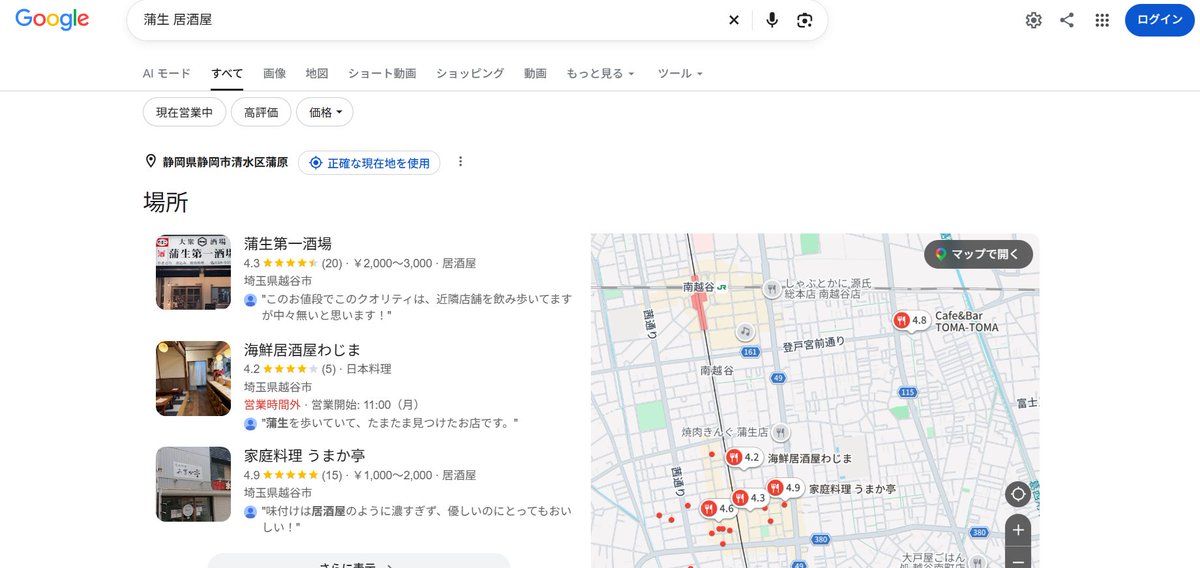Open the 海鮮居酒屋わじま listing title
The image size is (1200, 568).
pos(303,349)
